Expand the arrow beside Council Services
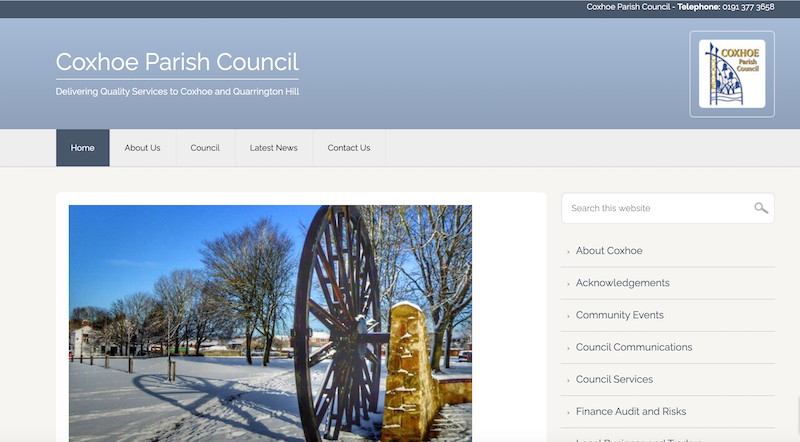Image resolution: width=800 pixels, height=442 pixels. [x=569, y=380]
